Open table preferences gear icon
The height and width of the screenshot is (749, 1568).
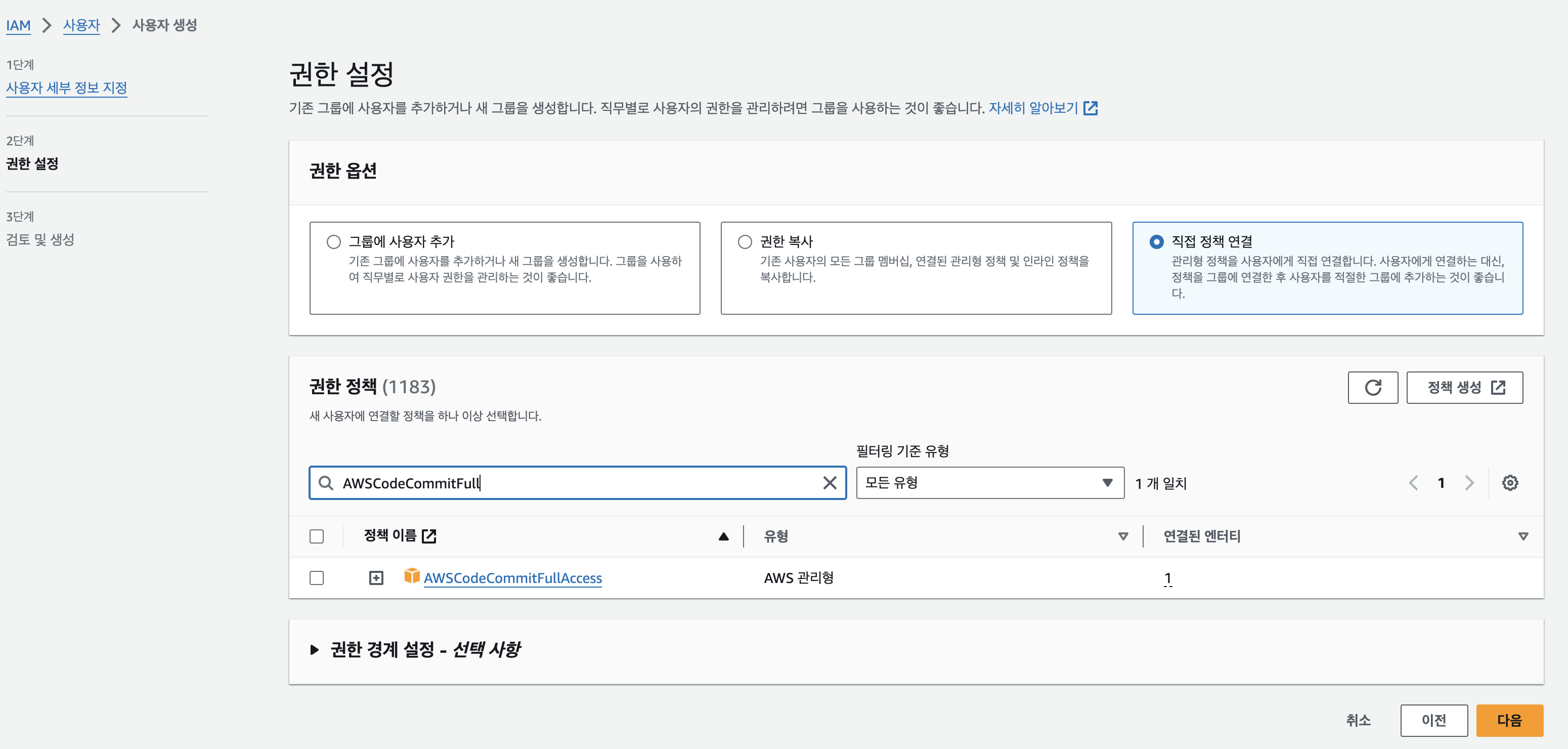click(1509, 483)
